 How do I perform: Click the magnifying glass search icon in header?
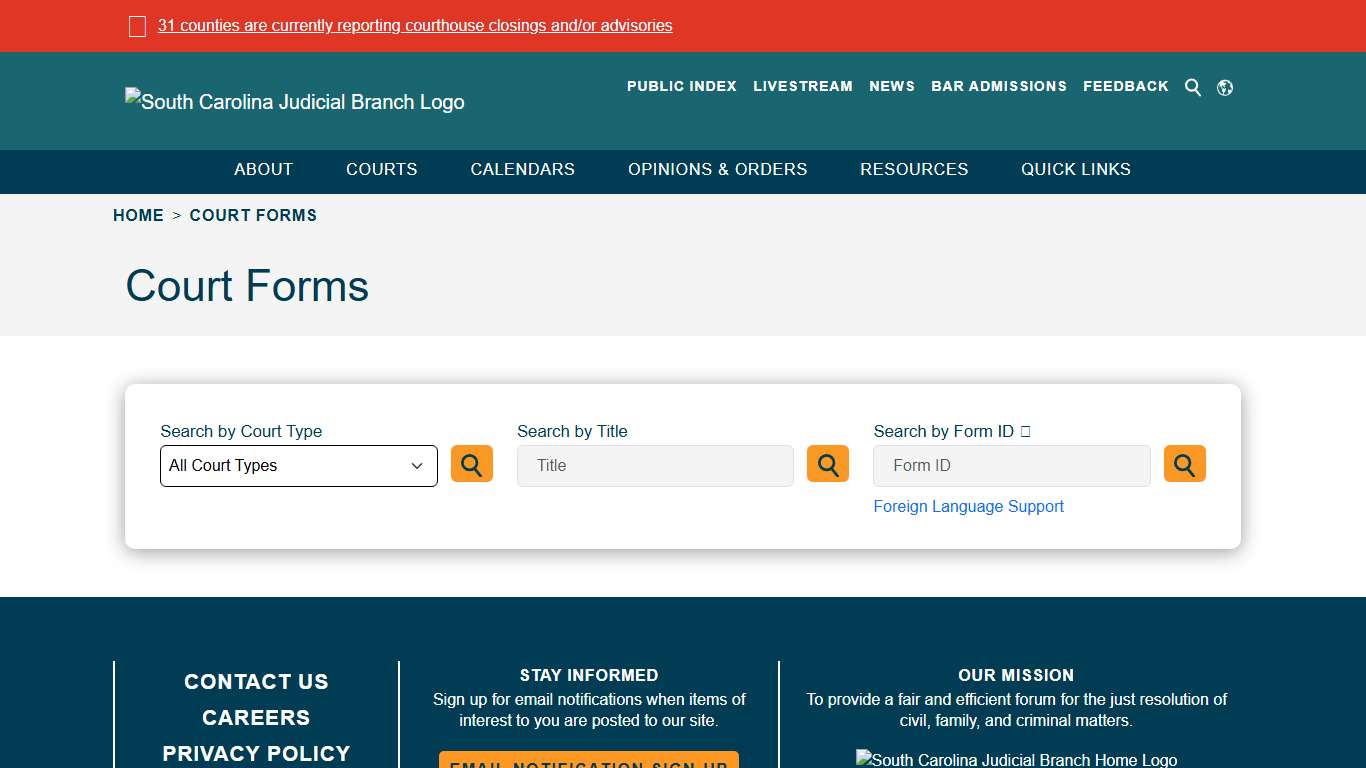pyautogui.click(x=1192, y=87)
